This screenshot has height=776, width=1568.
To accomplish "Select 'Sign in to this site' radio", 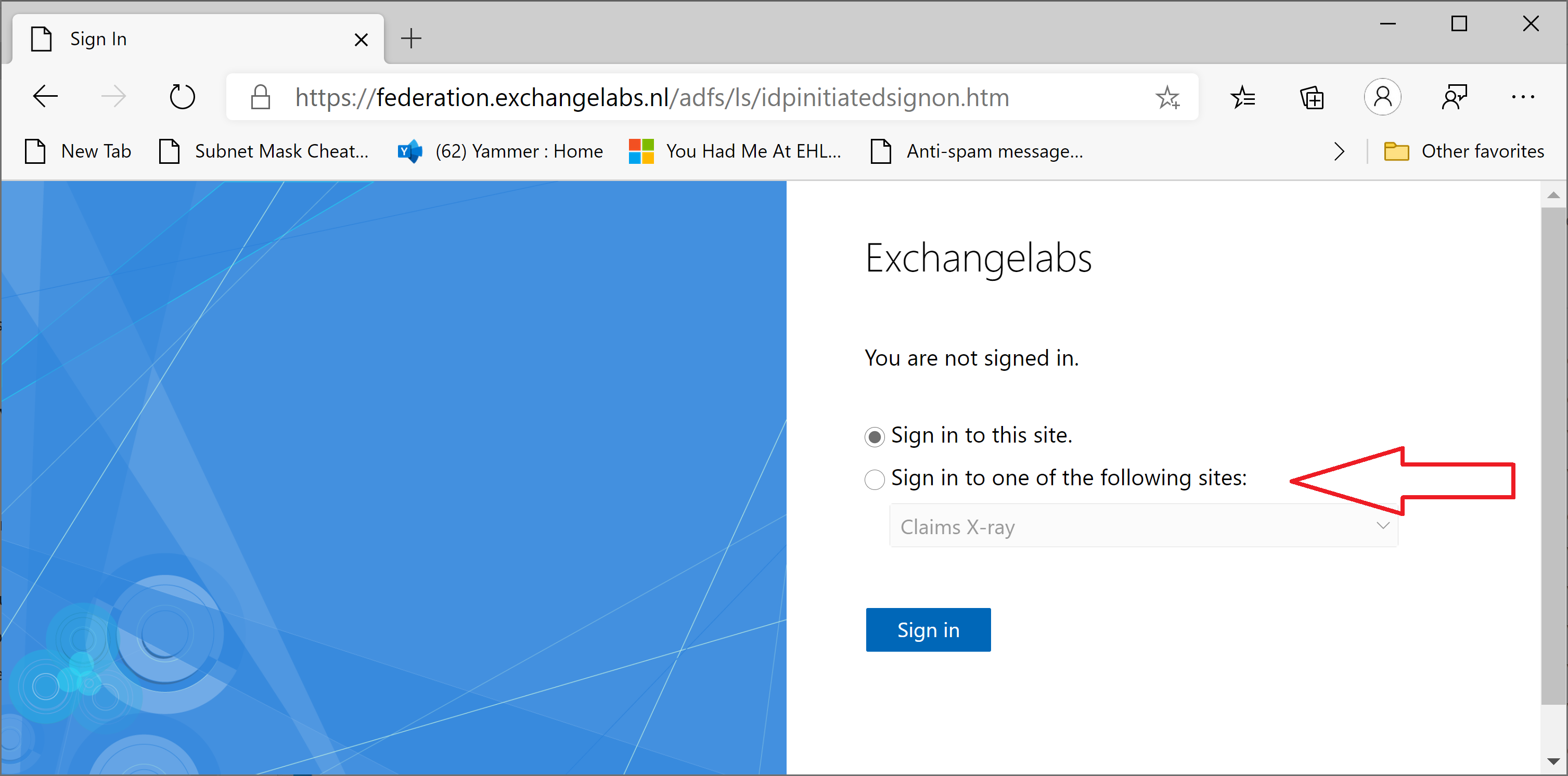I will 875,437.
